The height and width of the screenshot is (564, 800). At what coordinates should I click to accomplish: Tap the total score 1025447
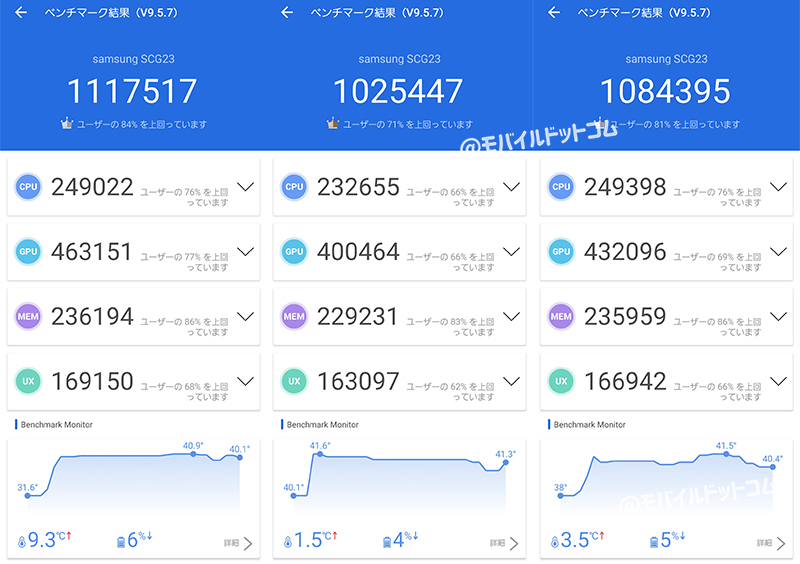[x=398, y=91]
